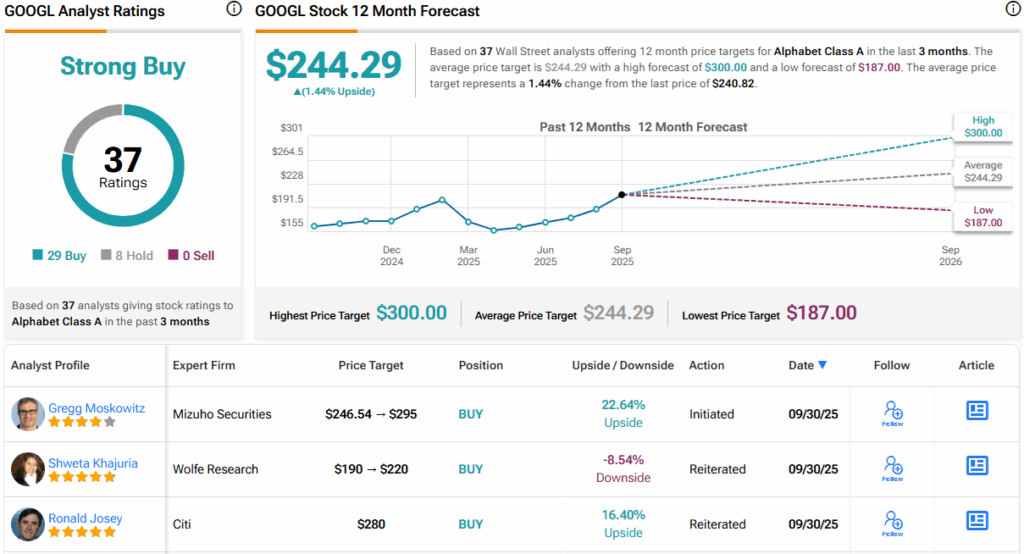Select the High $300.00 forecast label
The height and width of the screenshot is (554, 1024).
coord(980,126)
